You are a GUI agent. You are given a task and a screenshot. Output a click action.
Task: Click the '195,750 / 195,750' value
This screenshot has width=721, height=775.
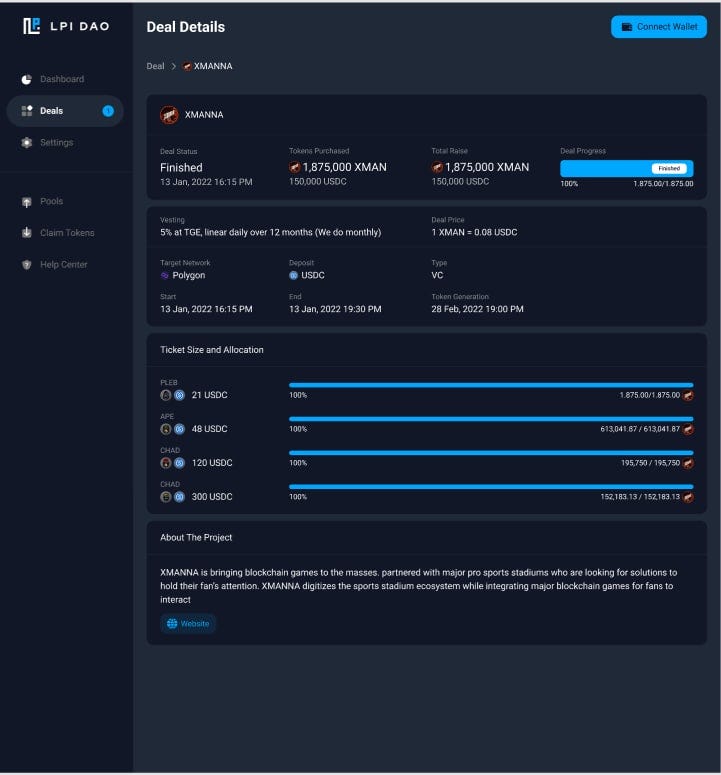tap(651, 463)
